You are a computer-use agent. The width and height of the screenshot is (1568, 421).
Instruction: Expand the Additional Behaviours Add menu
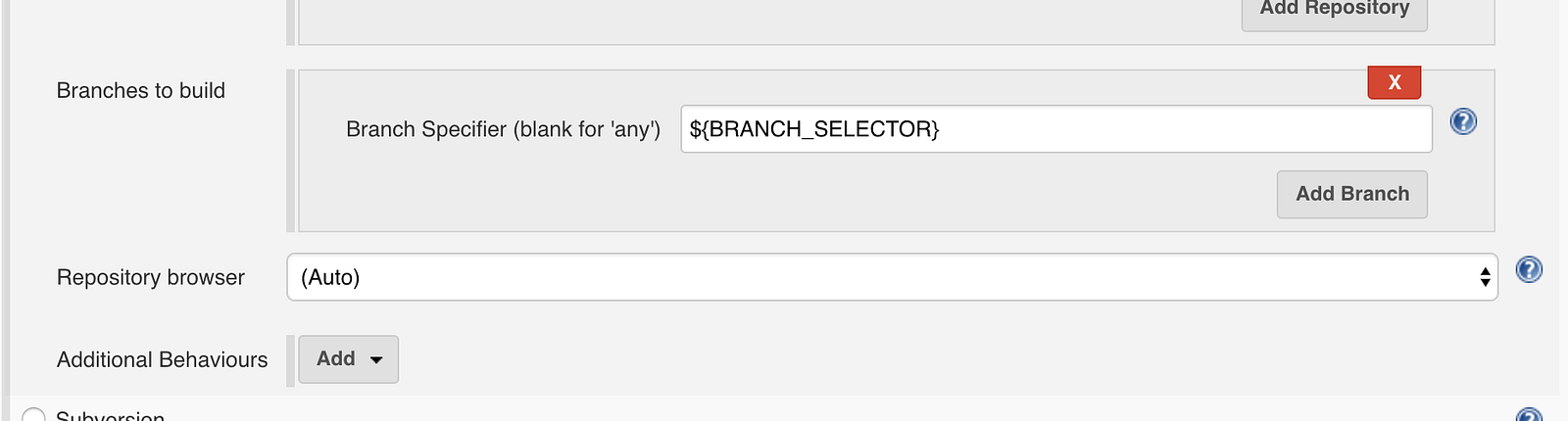(x=348, y=359)
